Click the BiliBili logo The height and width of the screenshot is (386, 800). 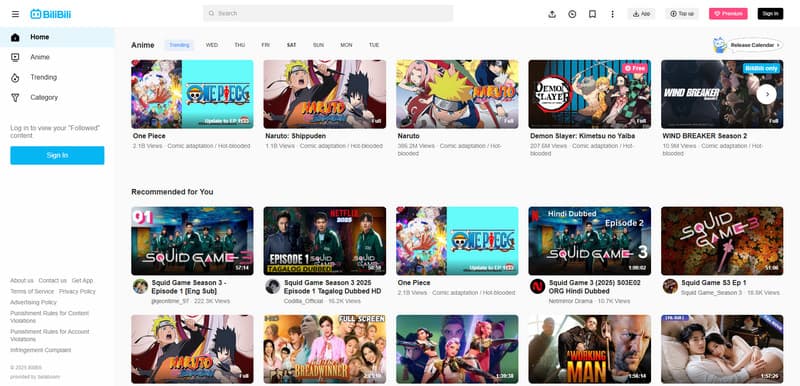tap(51, 14)
